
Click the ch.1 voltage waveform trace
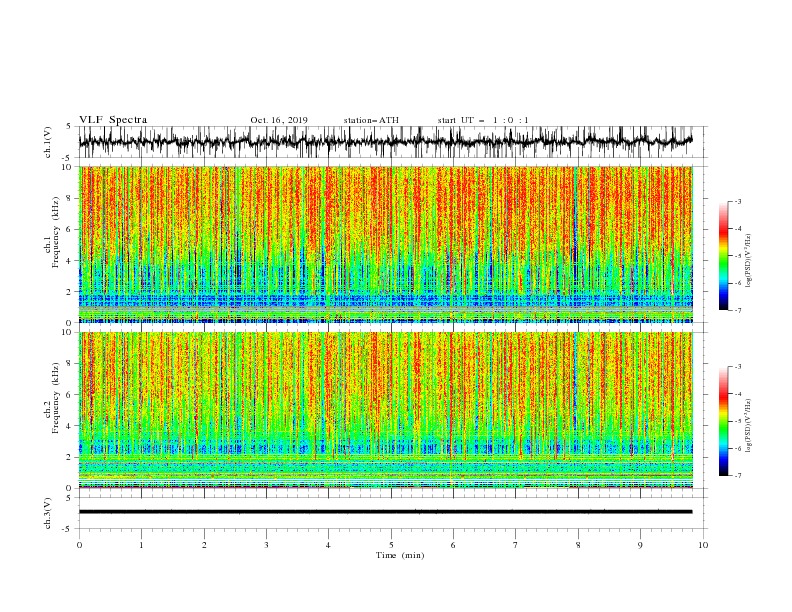tap(385, 142)
